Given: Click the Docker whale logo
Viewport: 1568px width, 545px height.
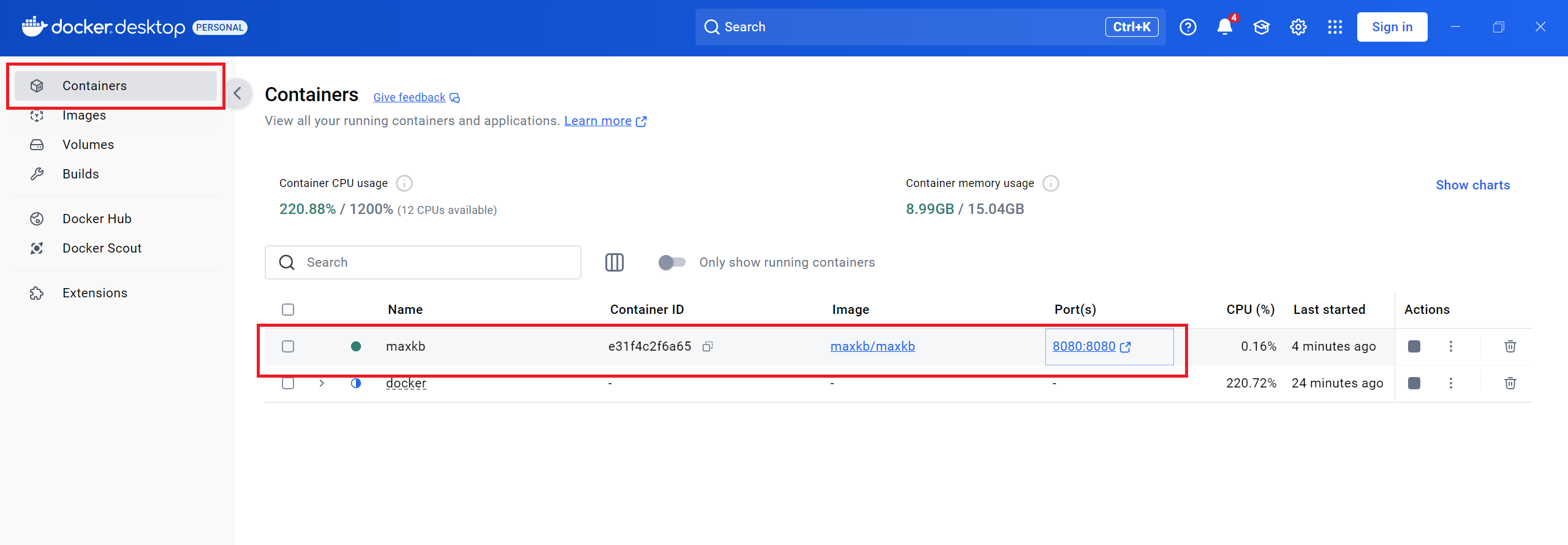Looking at the screenshot, I should [x=34, y=26].
